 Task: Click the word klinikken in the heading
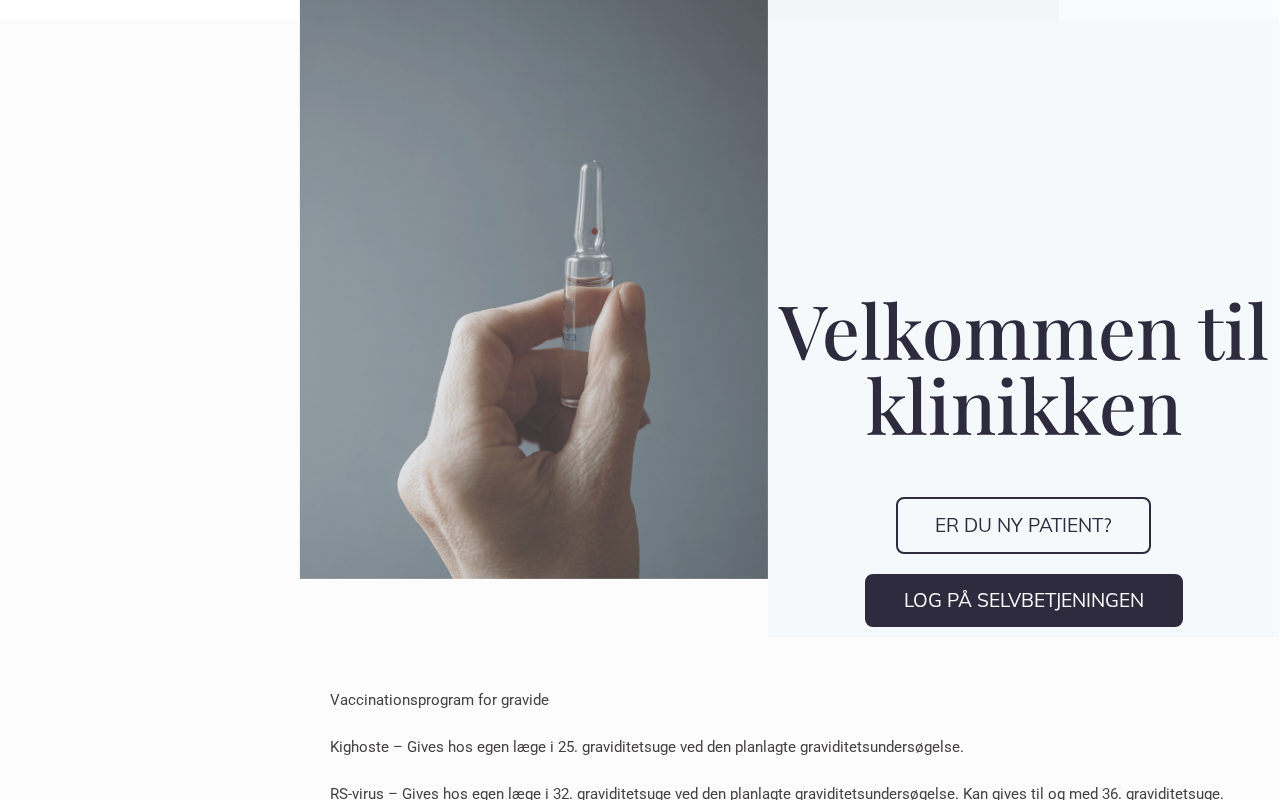(1023, 406)
